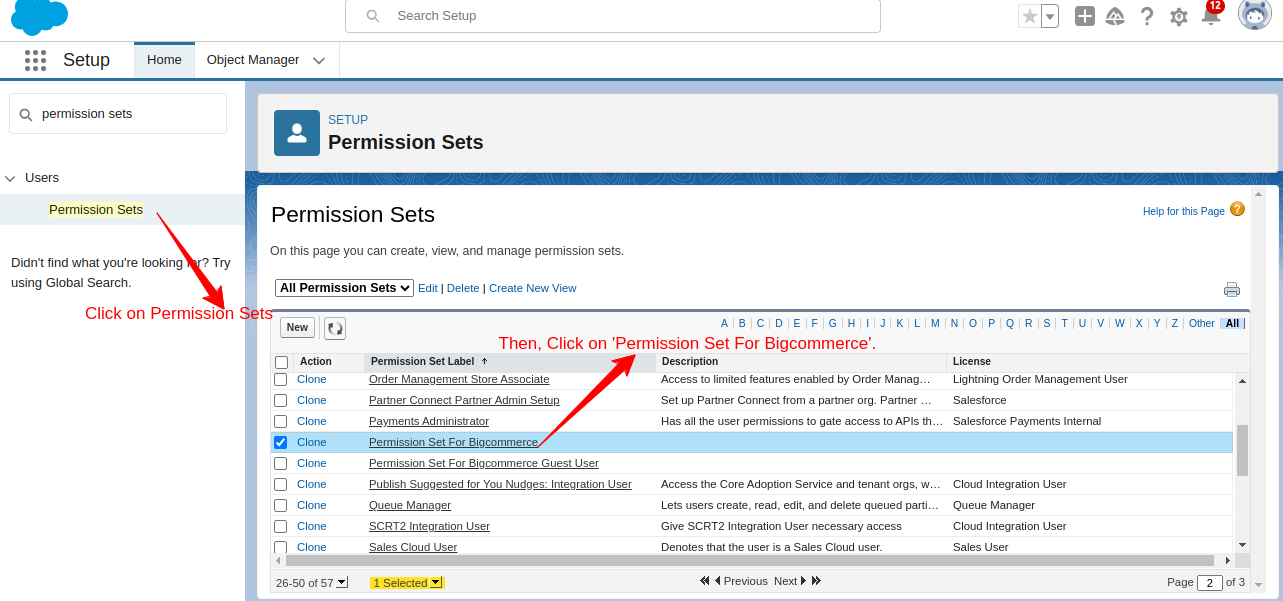
Task: Click the Edit view link
Action: pos(428,288)
